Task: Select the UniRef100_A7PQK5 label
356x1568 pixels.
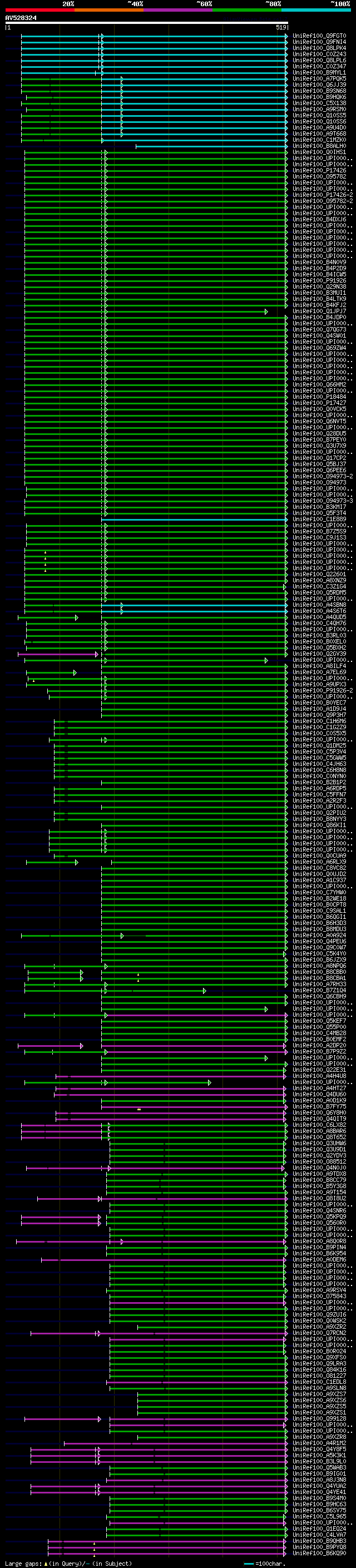Action: (x=319, y=78)
